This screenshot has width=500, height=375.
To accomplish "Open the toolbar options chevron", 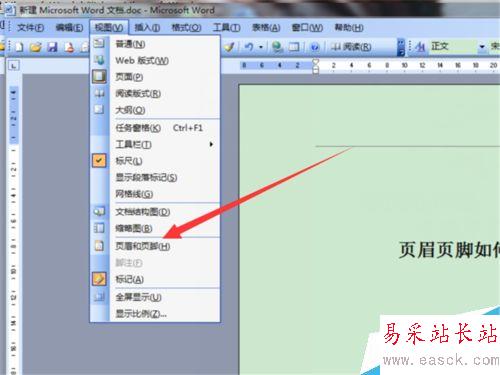I will pyautogui.click(x=401, y=47).
